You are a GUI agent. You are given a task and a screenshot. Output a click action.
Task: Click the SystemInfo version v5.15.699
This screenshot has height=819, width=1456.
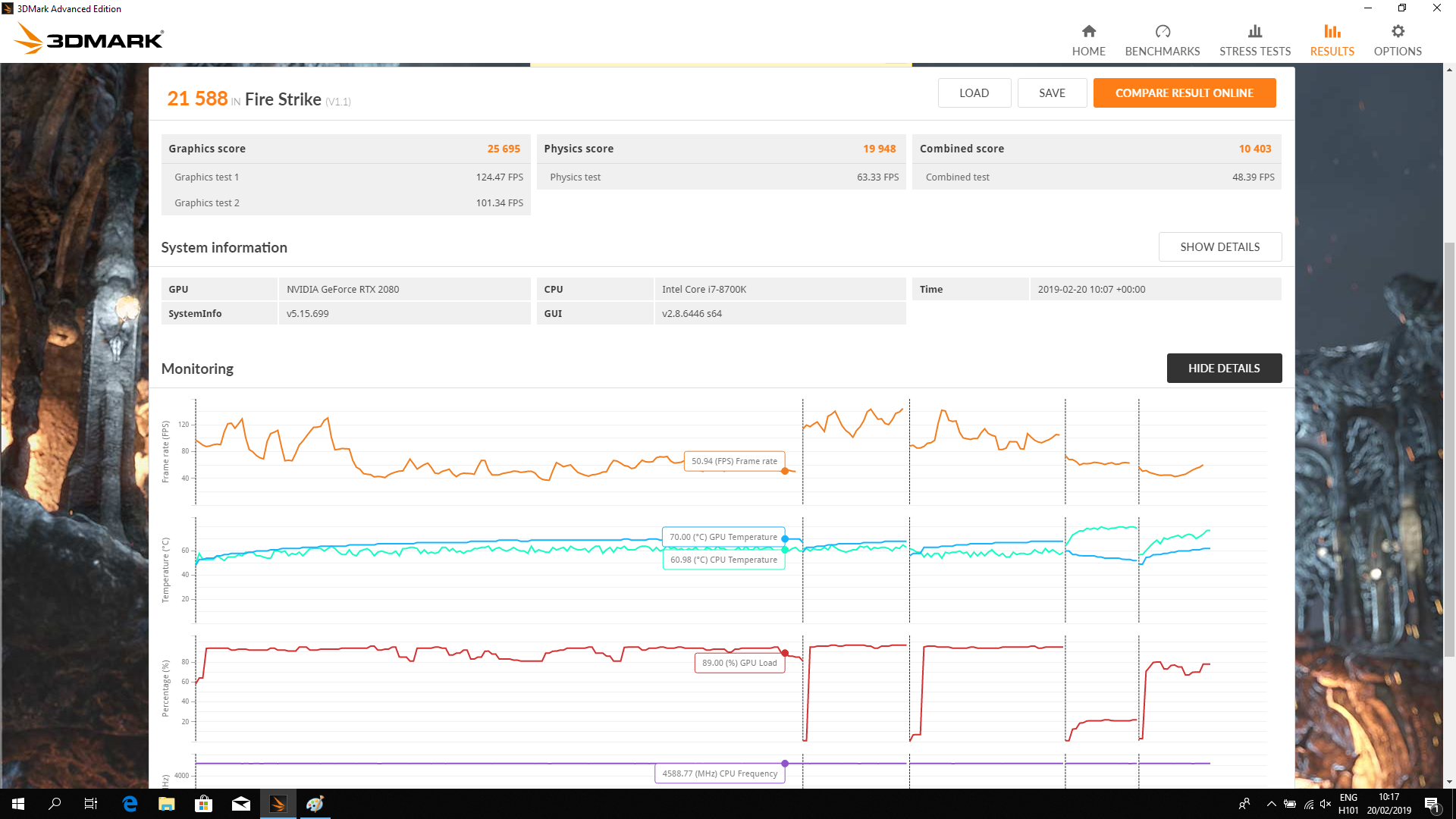307,313
